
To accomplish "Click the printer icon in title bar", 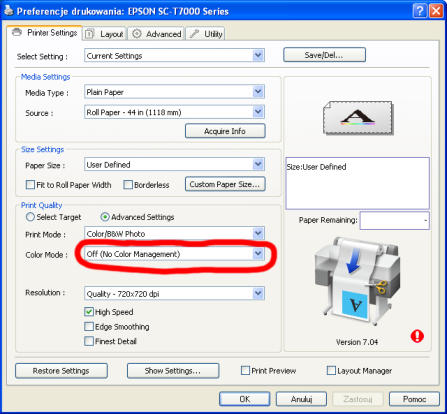I will point(8,11).
